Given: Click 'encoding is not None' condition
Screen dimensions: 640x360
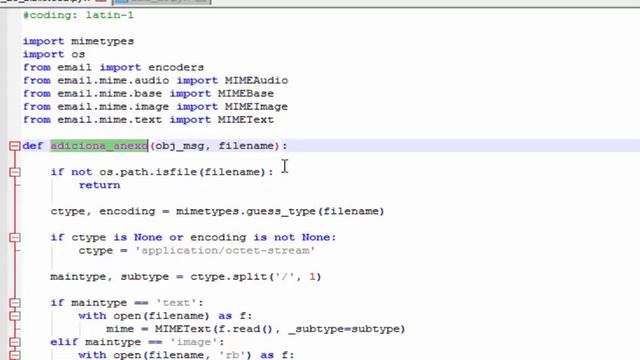Looking at the screenshot, I should tap(260, 237).
